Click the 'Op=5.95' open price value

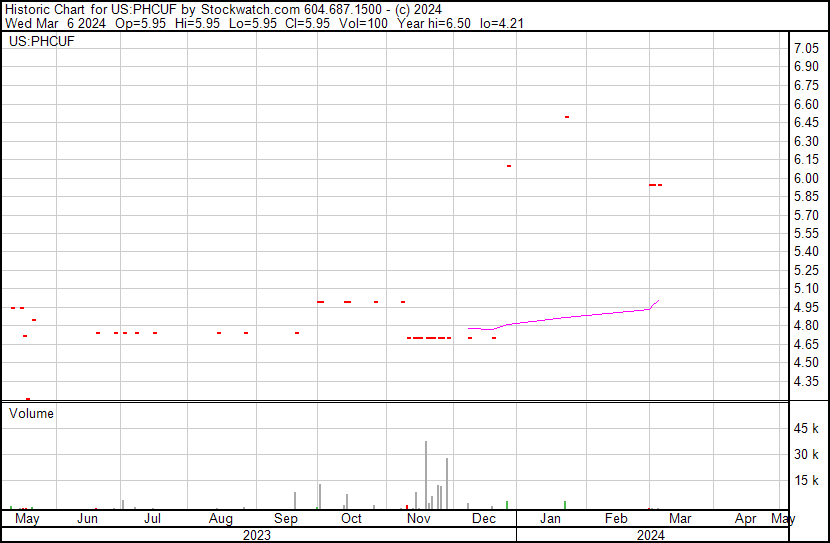pyautogui.click(x=140, y=23)
